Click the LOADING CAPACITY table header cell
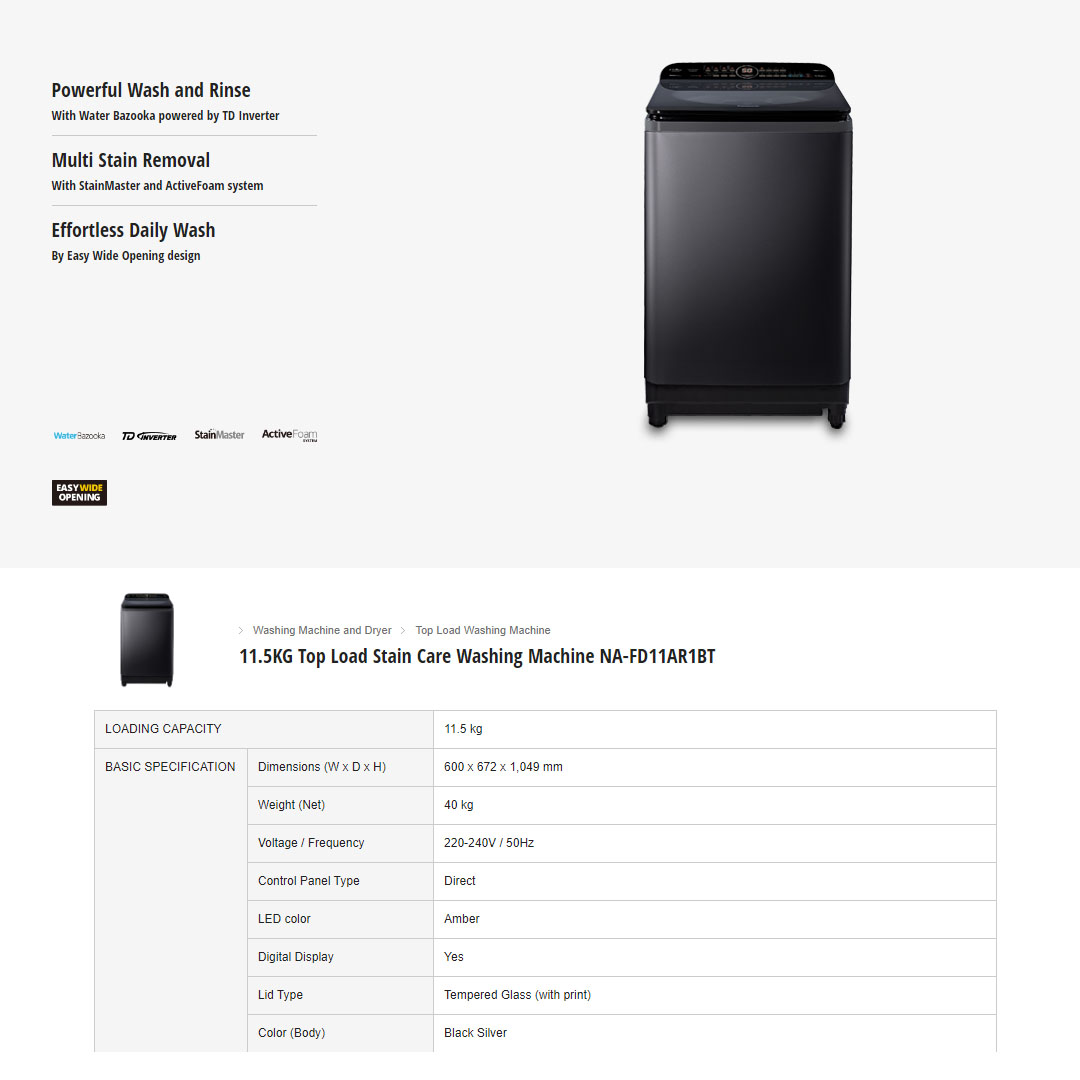The height and width of the screenshot is (1080, 1080). tap(163, 729)
